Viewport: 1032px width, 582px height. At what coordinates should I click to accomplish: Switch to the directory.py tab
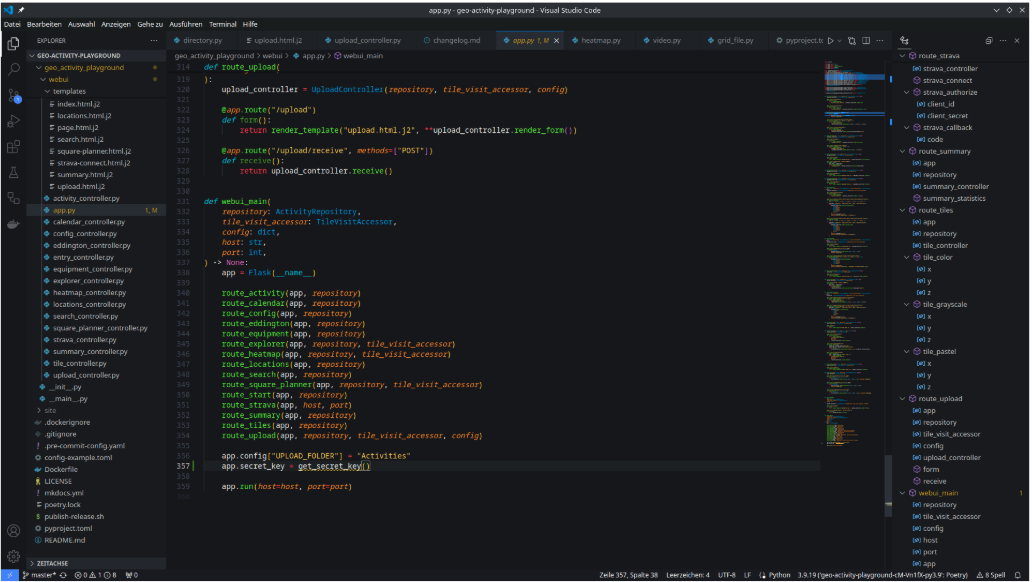click(198, 41)
